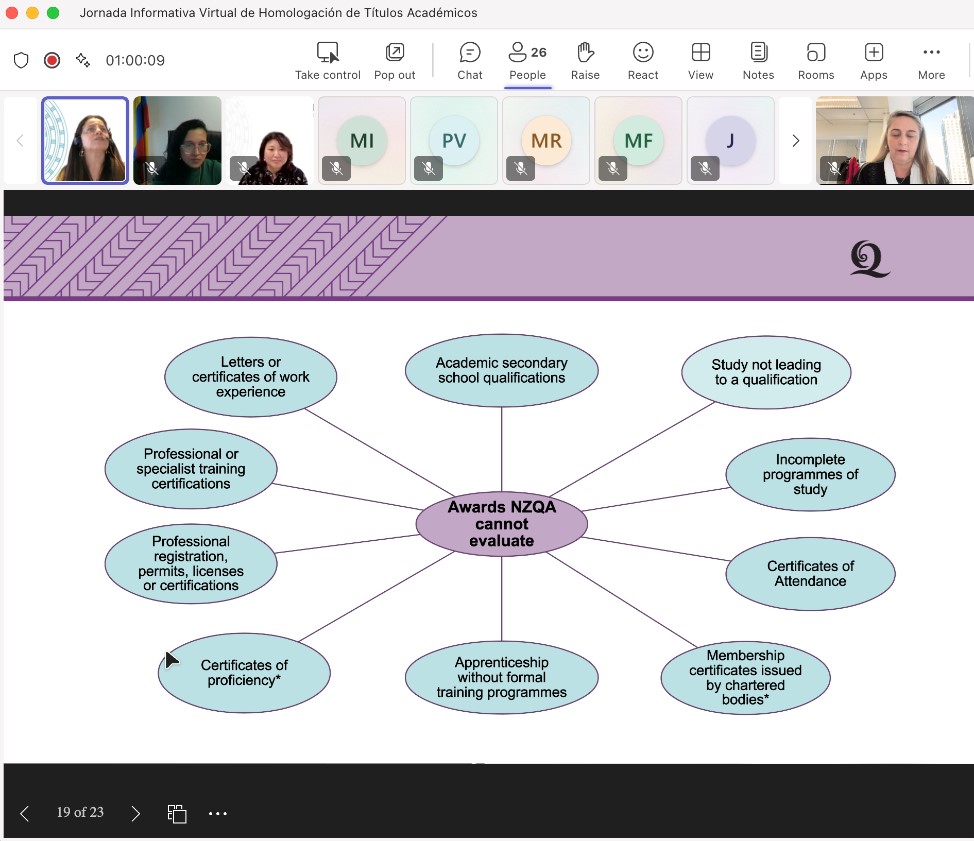Screen dimensions: 974x841
Task: Click muted mic icon on PV tile
Action: click(428, 168)
